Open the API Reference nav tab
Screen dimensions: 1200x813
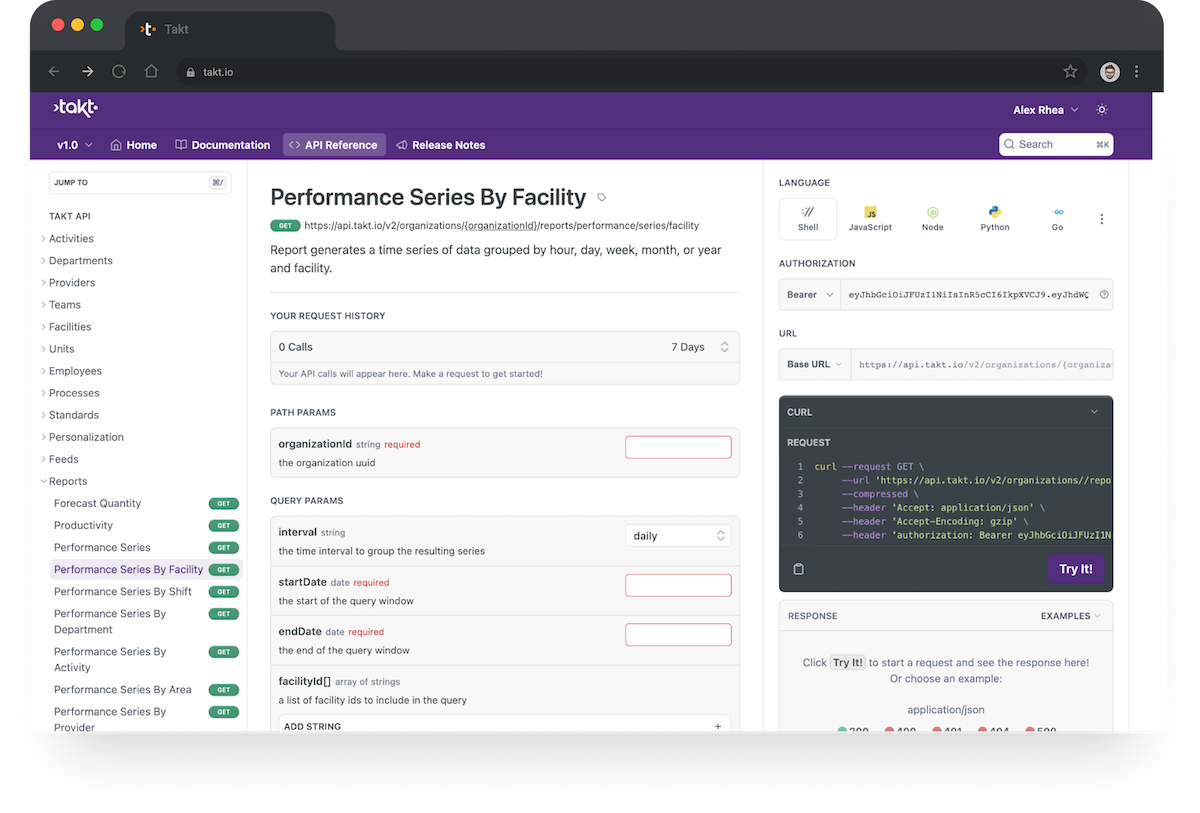click(333, 145)
